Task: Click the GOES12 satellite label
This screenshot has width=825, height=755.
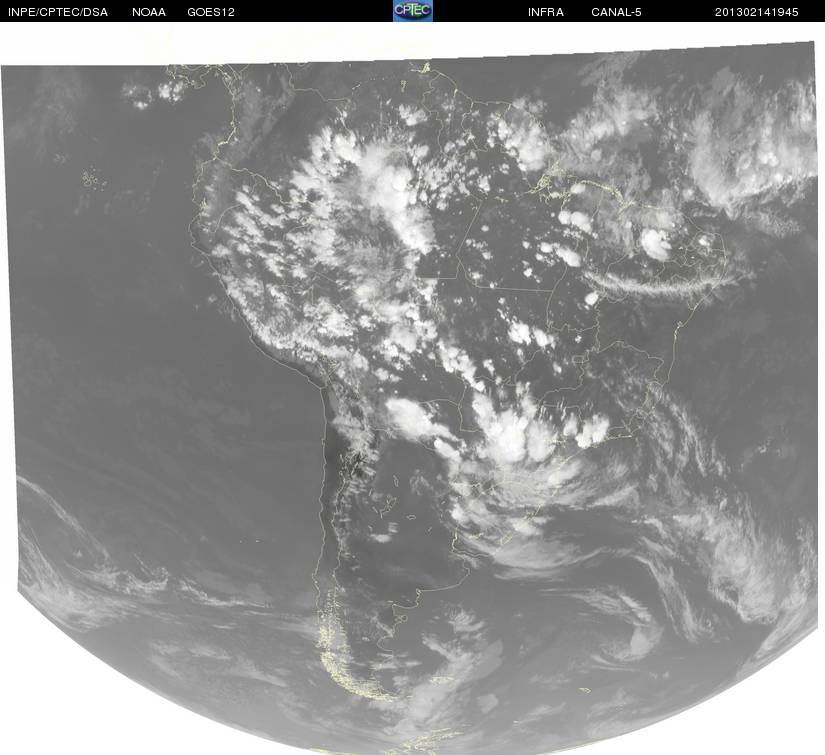Action: [x=211, y=12]
